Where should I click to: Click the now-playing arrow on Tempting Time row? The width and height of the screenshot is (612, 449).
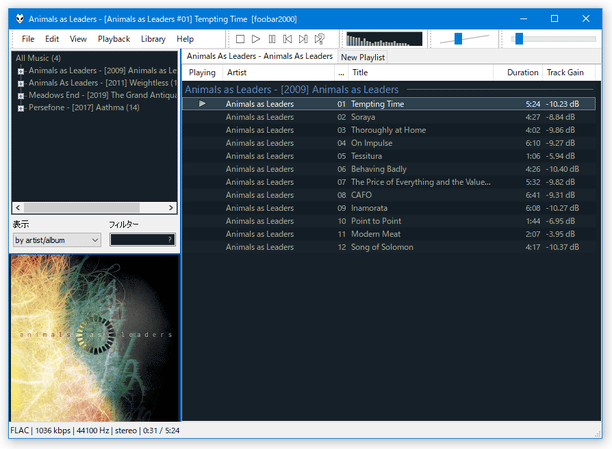point(202,103)
